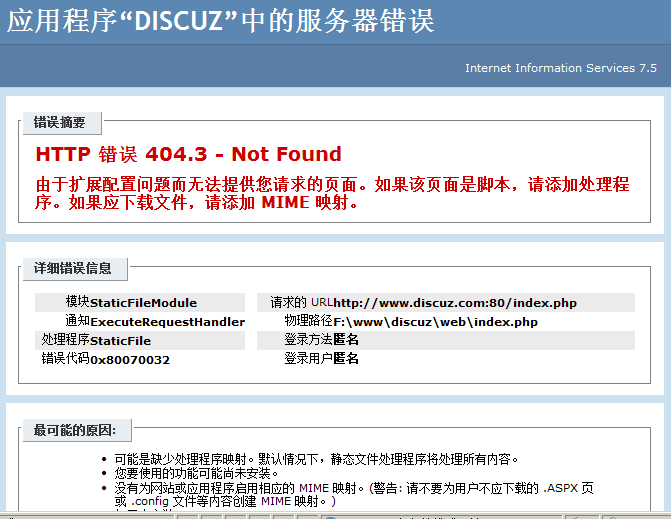Click the 物理路径 field label
Viewport: 671px width, 519px height.
tap(308, 321)
